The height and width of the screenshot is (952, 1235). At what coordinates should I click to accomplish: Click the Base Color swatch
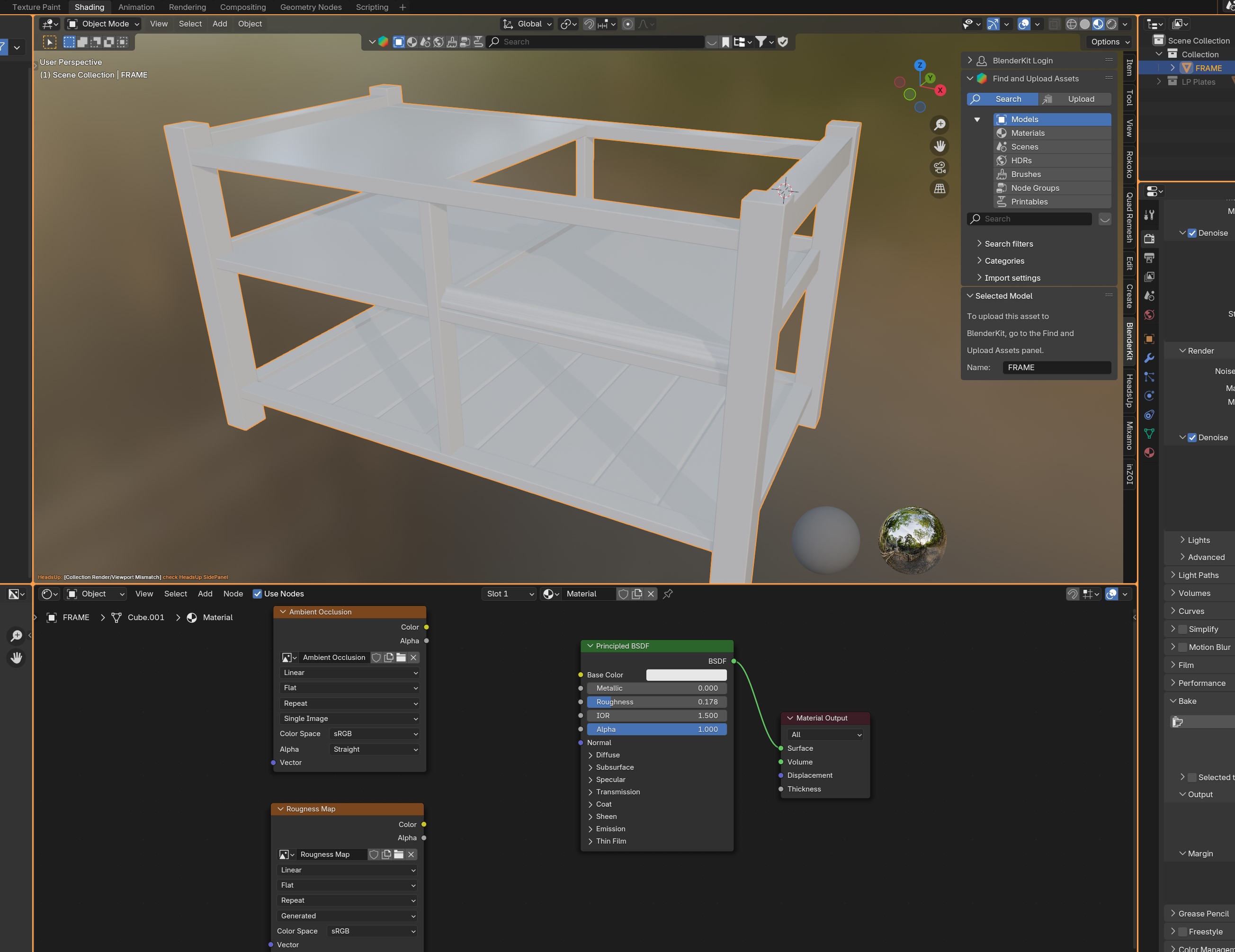pos(686,675)
